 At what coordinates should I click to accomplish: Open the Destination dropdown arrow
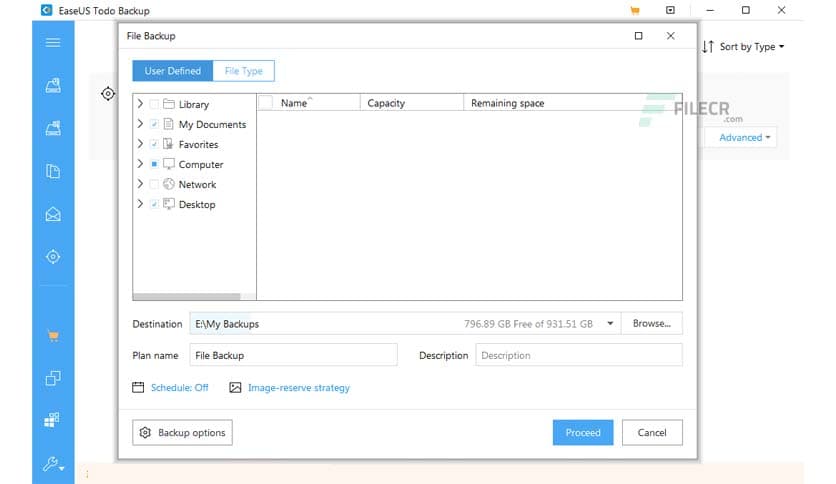pos(610,324)
